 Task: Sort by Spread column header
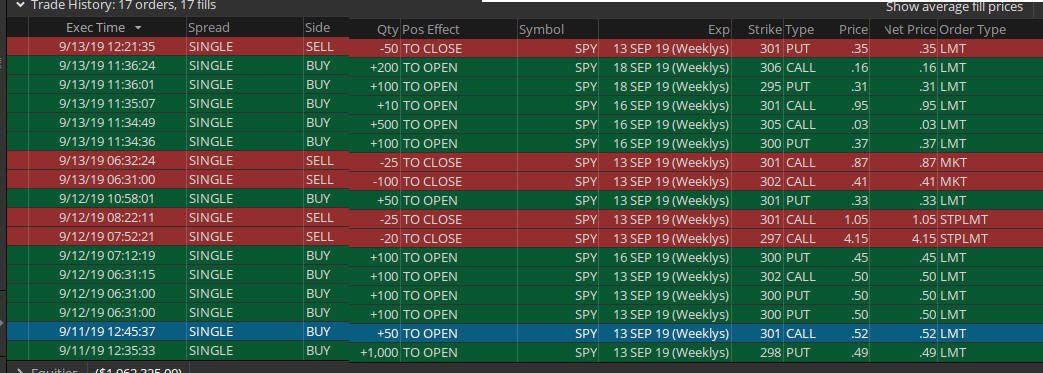point(209,28)
